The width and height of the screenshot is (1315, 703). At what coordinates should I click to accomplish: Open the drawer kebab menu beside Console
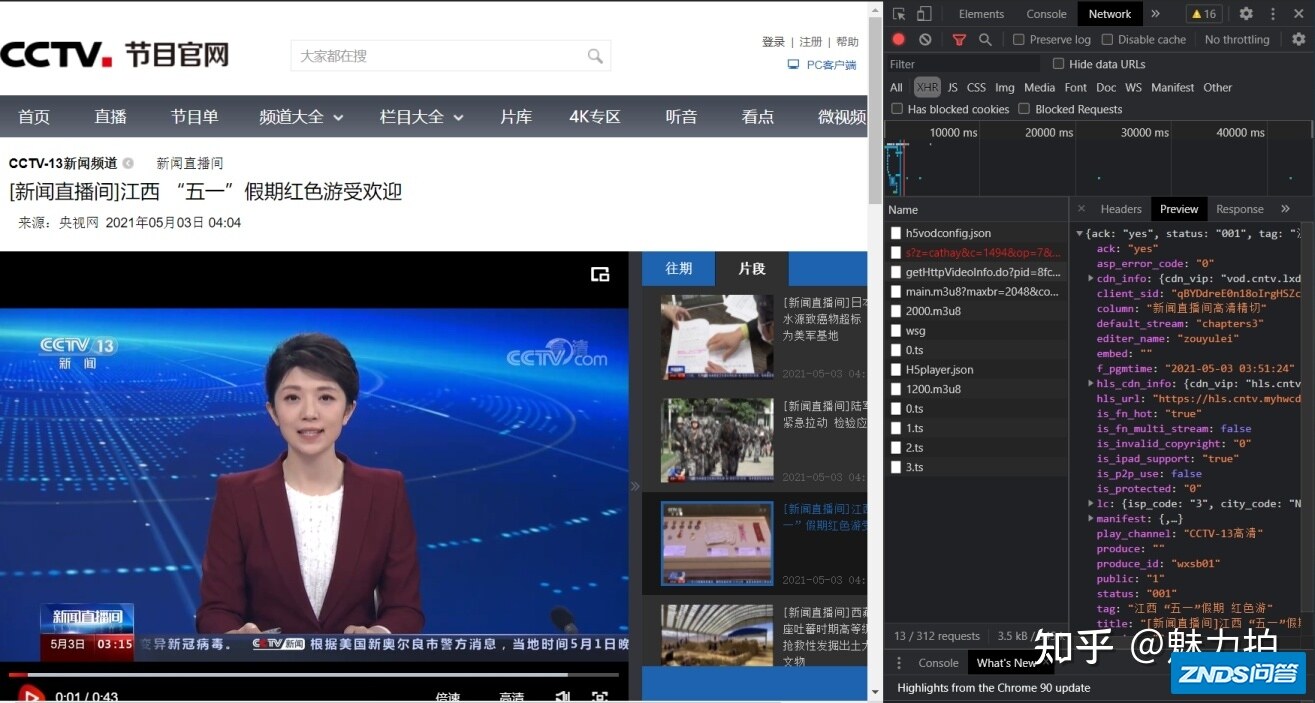(x=898, y=663)
